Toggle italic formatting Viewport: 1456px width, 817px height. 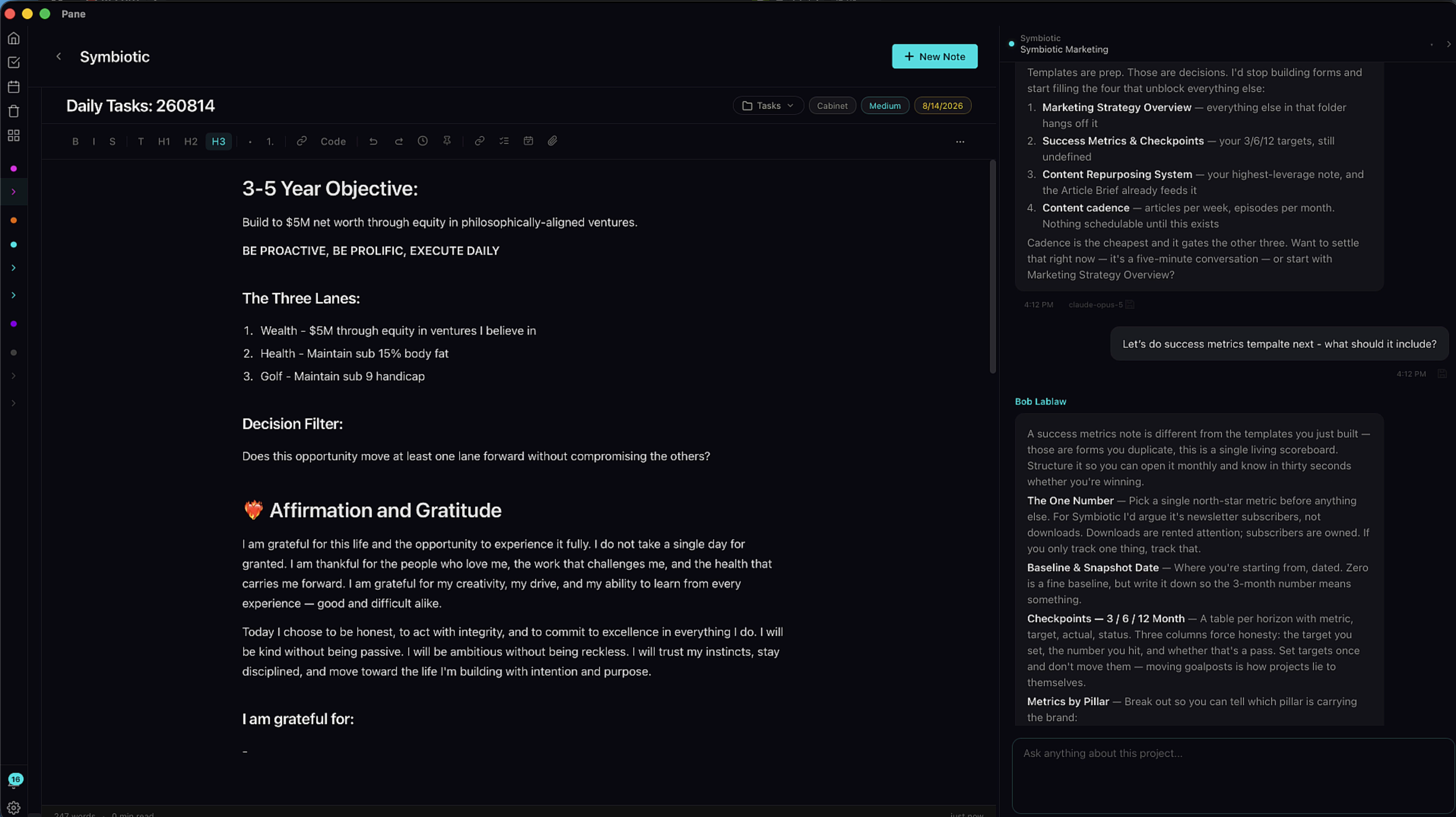94,141
